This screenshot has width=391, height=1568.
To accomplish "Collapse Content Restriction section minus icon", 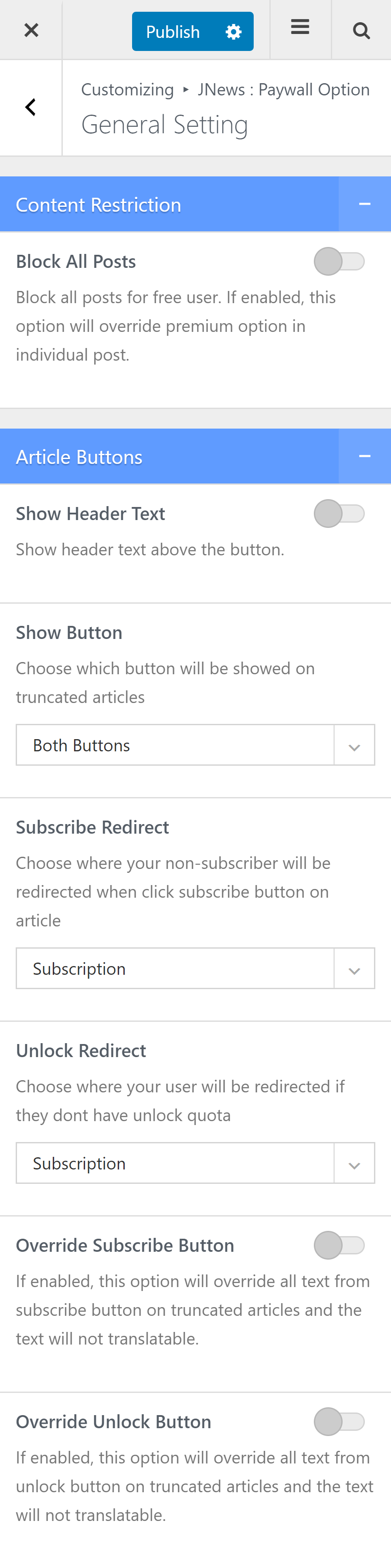I will tap(364, 205).
